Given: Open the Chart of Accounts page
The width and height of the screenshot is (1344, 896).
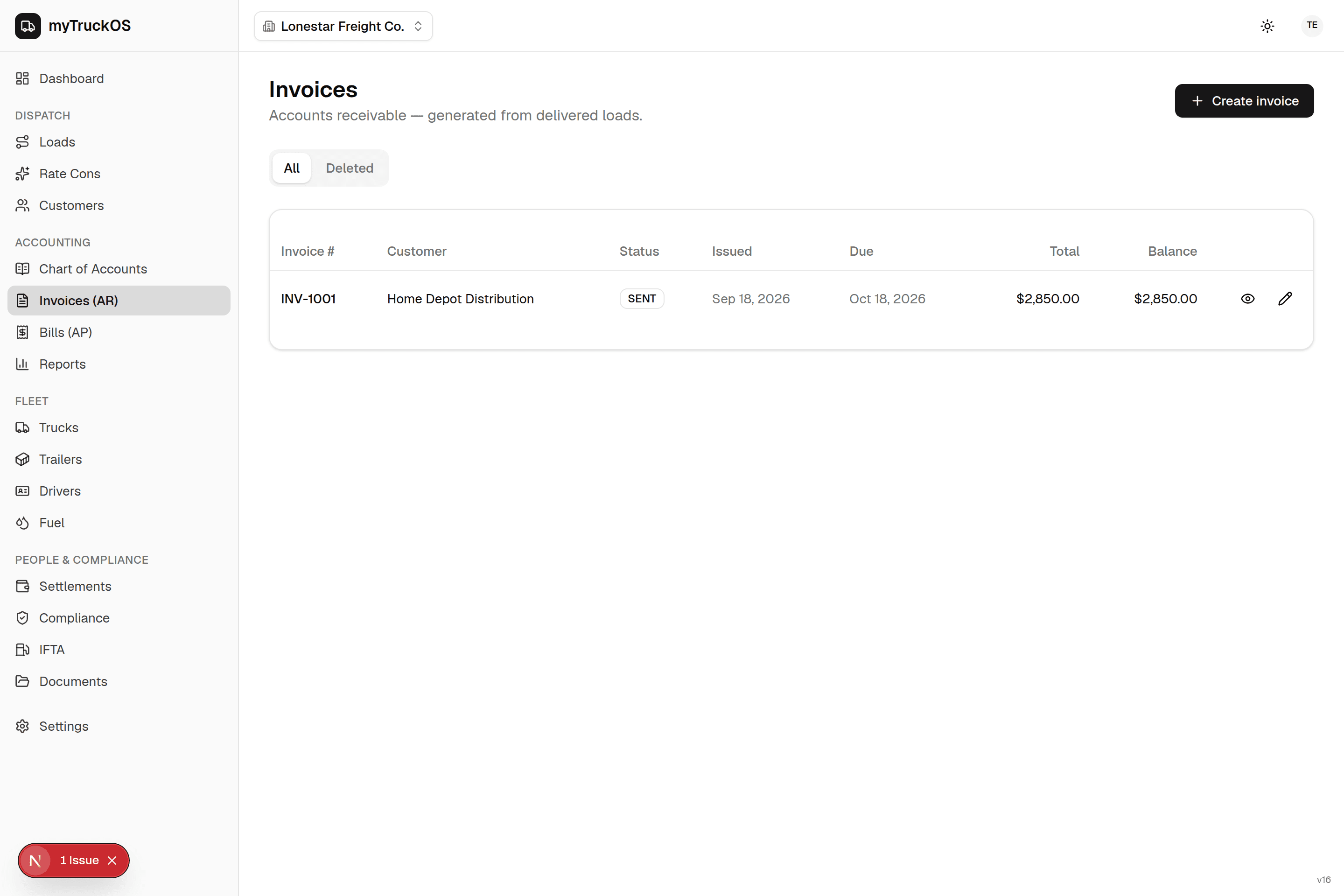Looking at the screenshot, I should click(119, 269).
